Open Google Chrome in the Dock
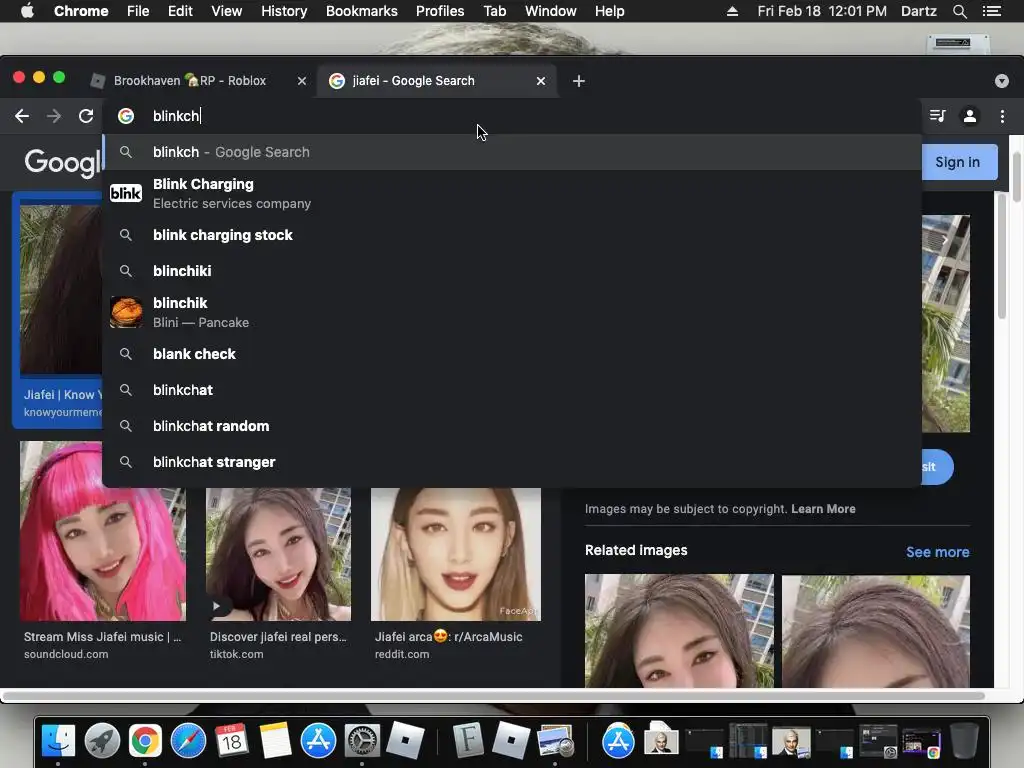 pyautogui.click(x=145, y=741)
